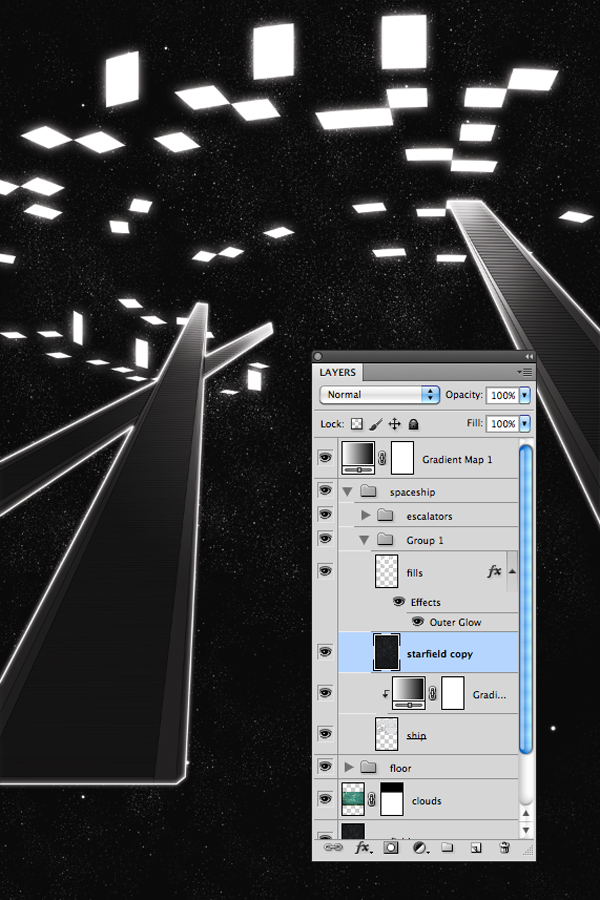Select the clouds layer name
Screen dimensions: 600x900
click(x=427, y=801)
